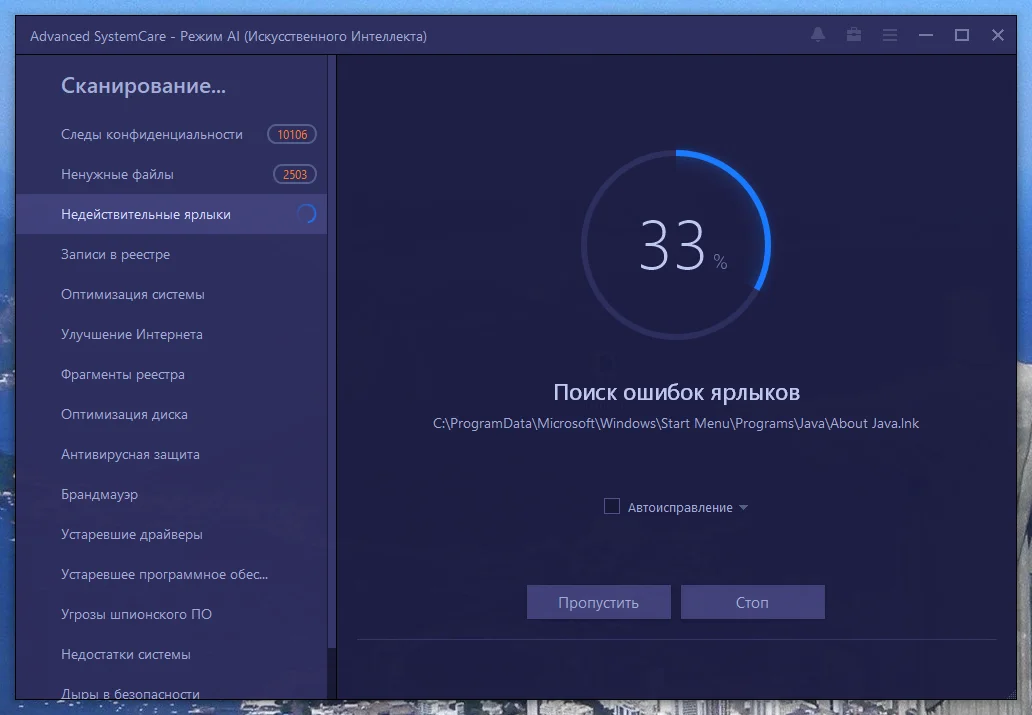Click the 2503 junk files badge
The image size is (1032, 715).
coord(295,174)
